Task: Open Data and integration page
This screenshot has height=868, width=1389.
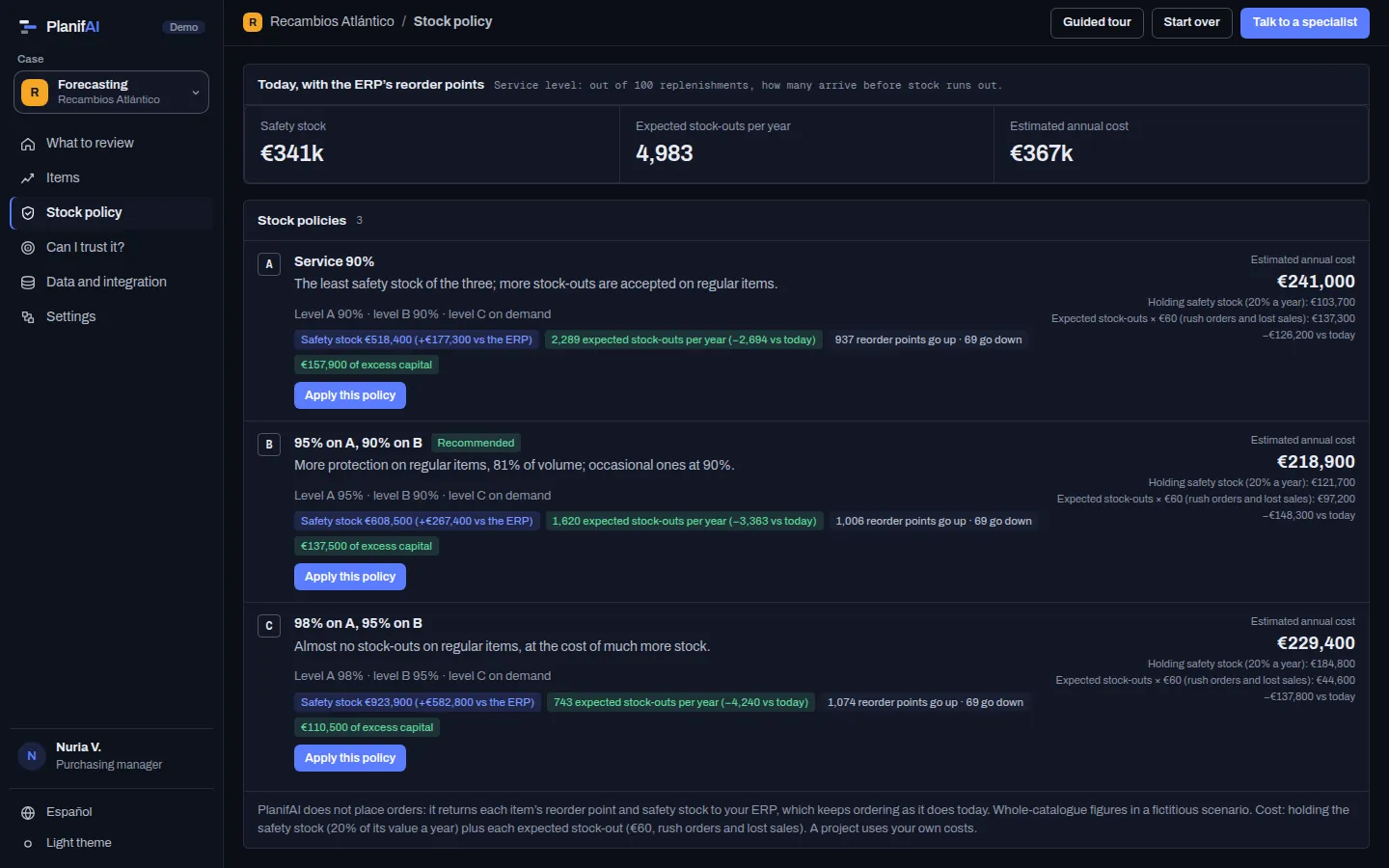Action: click(112, 282)
